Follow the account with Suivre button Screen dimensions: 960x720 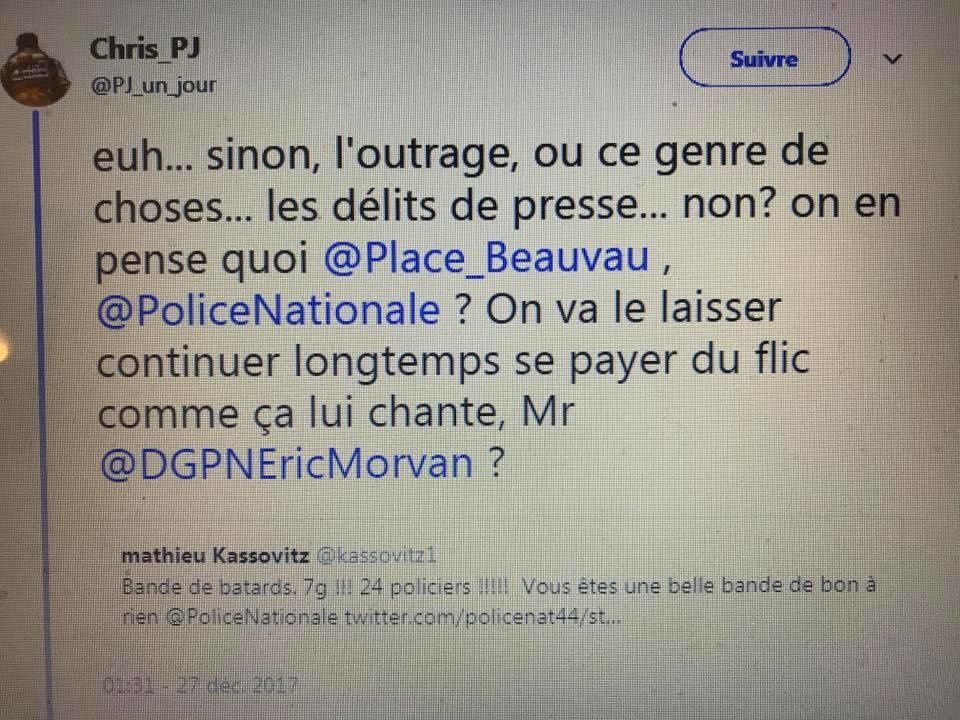click(x=765, y=58)
